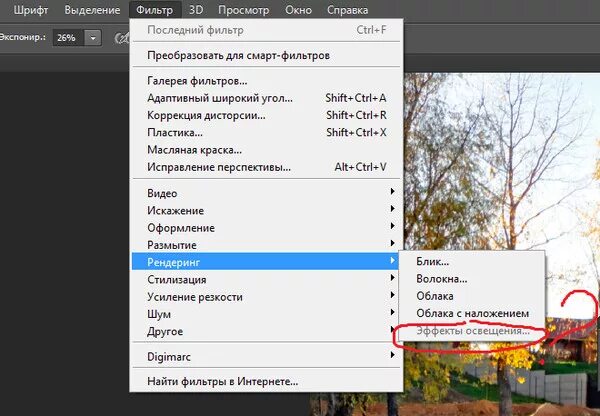Image resolution: width=600 pixels, height=416 pixels.
Task: Choose Блик... in render submenu
Action: [x=472, y=262]
